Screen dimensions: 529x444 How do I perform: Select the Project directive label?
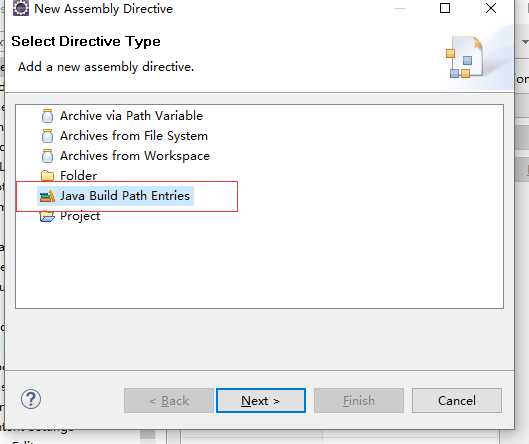point(80,216)
